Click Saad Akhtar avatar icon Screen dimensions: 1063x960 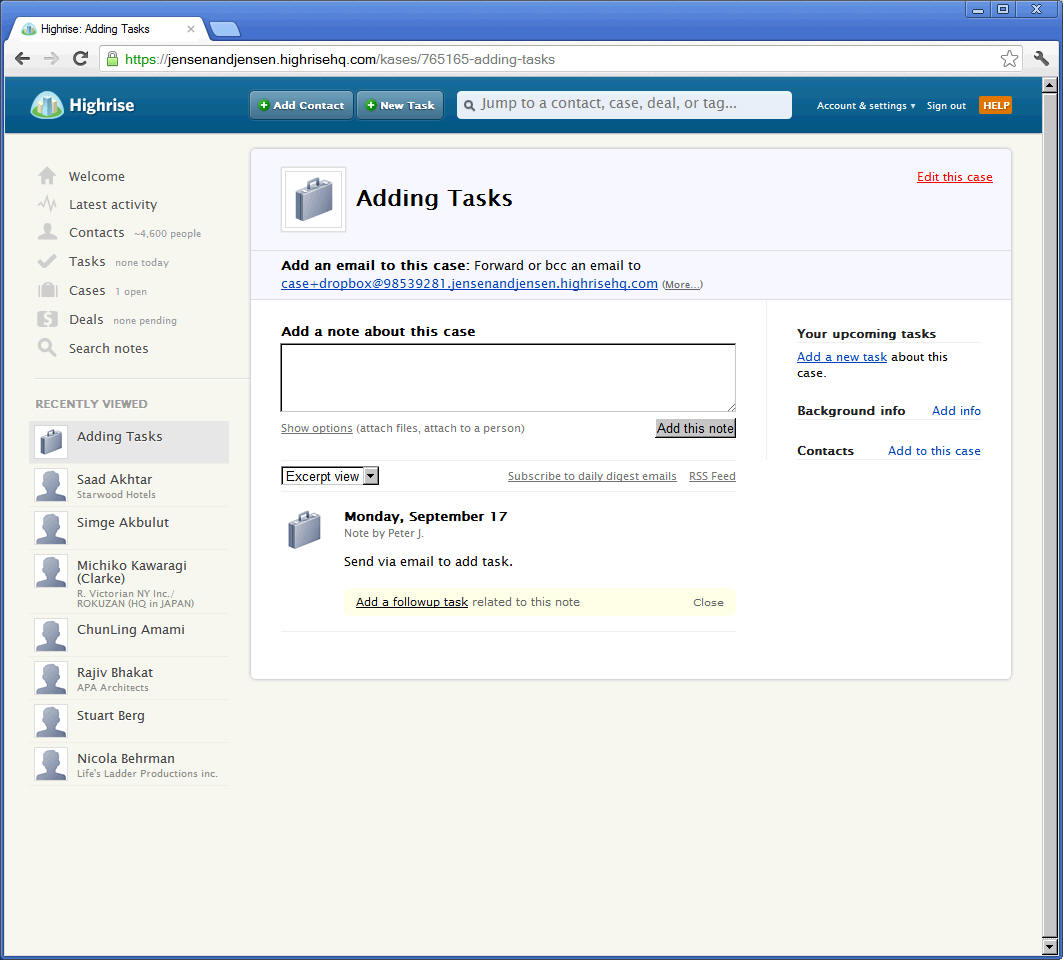51,485
